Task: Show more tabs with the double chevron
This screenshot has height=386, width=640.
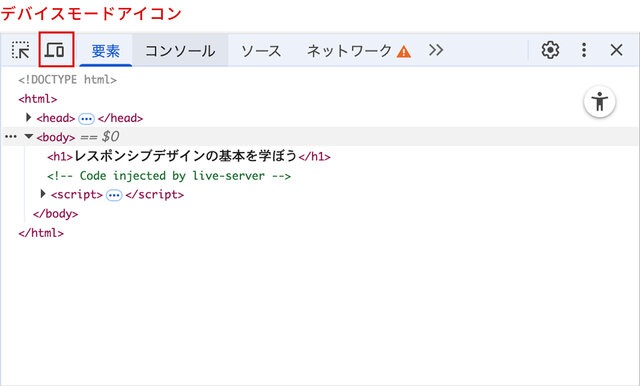Action: point(436,50)
